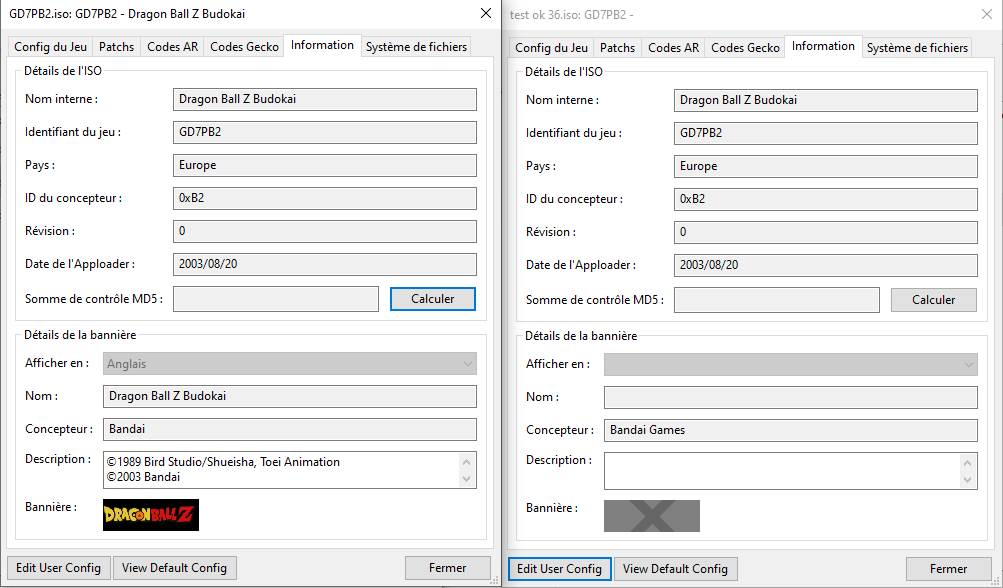Click Description scroll up arrow in GD7PB2.iso window

[466, 462]
